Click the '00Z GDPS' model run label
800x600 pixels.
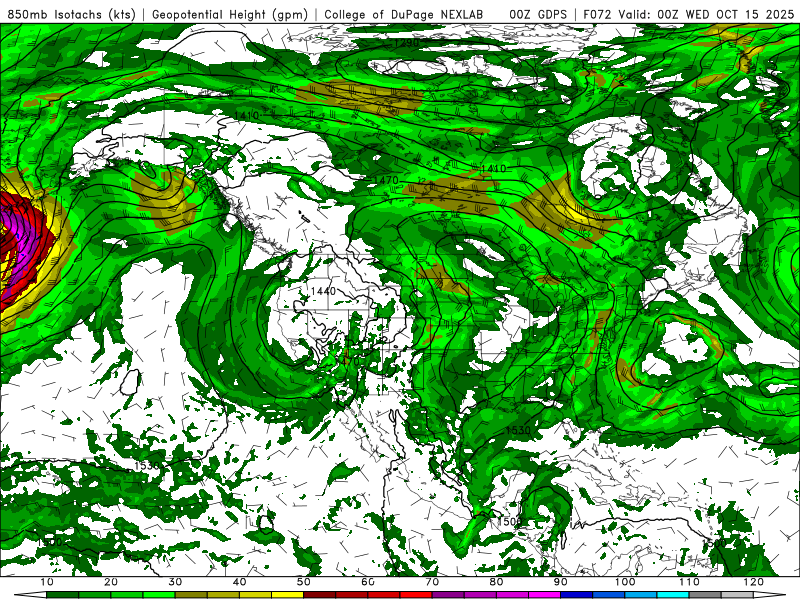click(538, 14)
